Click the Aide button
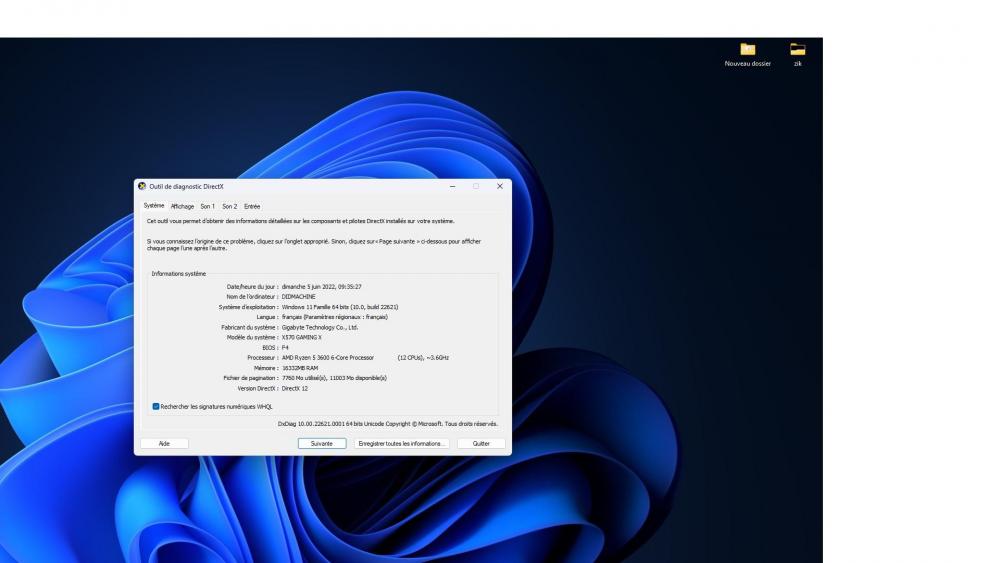 pos(164,443)
